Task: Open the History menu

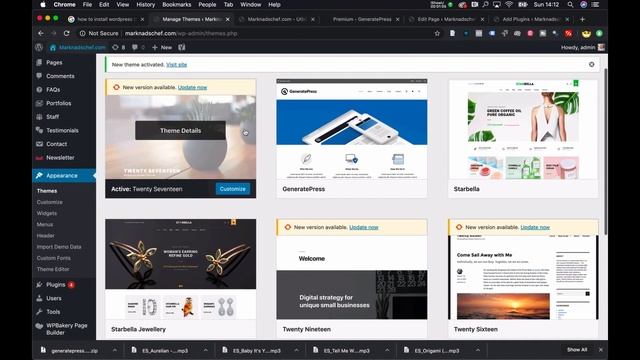Action: click(x=145, y=5)
